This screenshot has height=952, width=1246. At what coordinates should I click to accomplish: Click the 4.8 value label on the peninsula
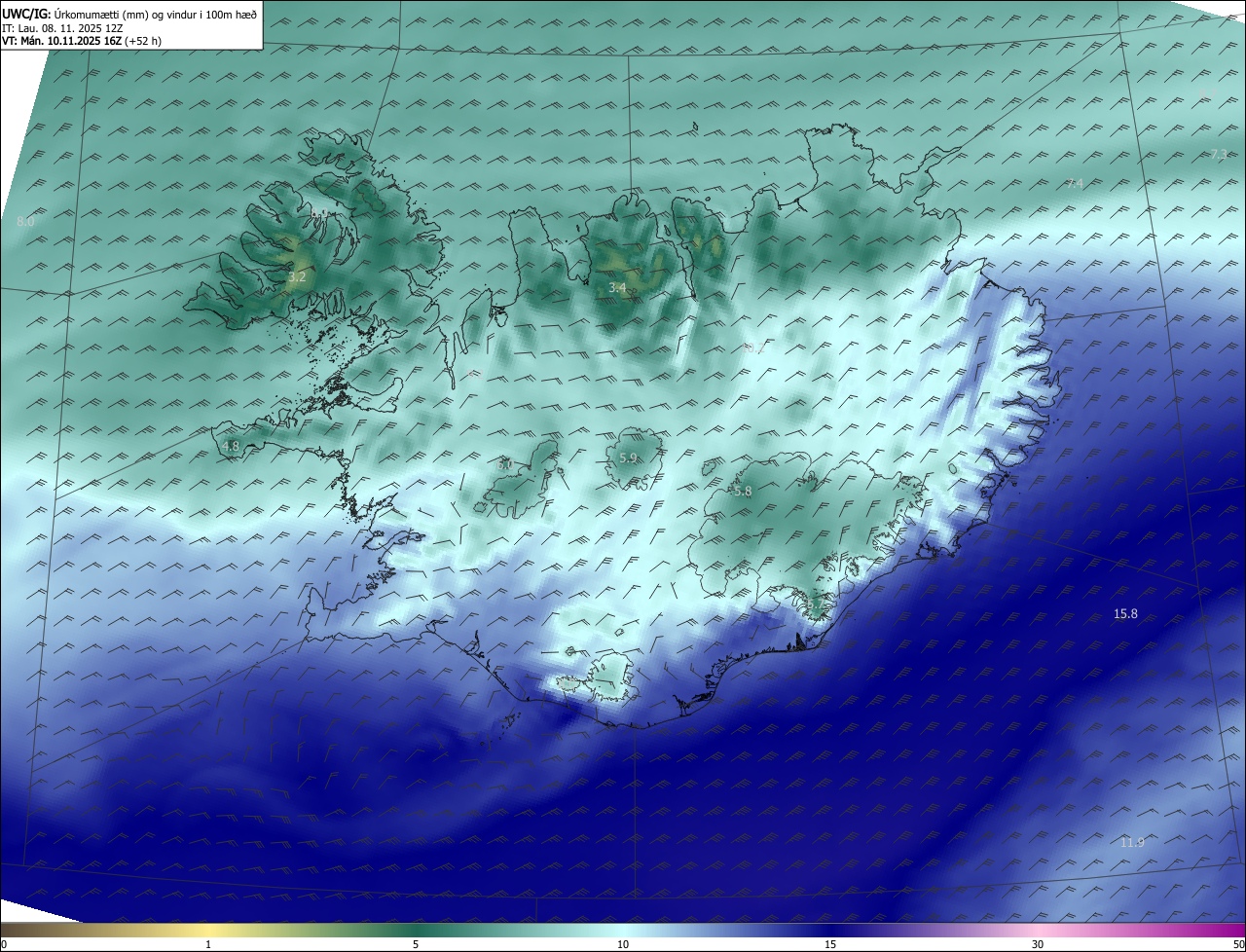click(231, 446)
